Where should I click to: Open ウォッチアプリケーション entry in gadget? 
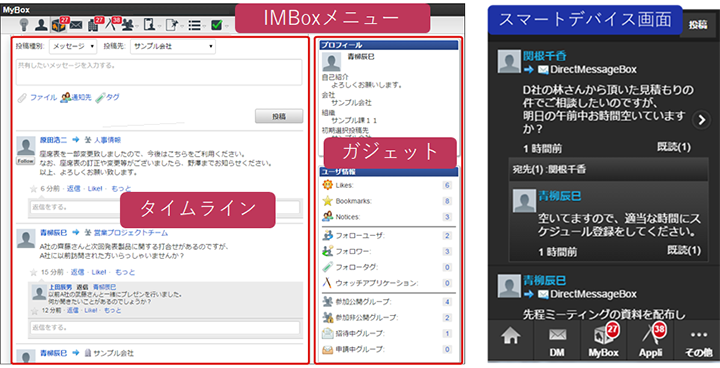click(x=377, y=283)
